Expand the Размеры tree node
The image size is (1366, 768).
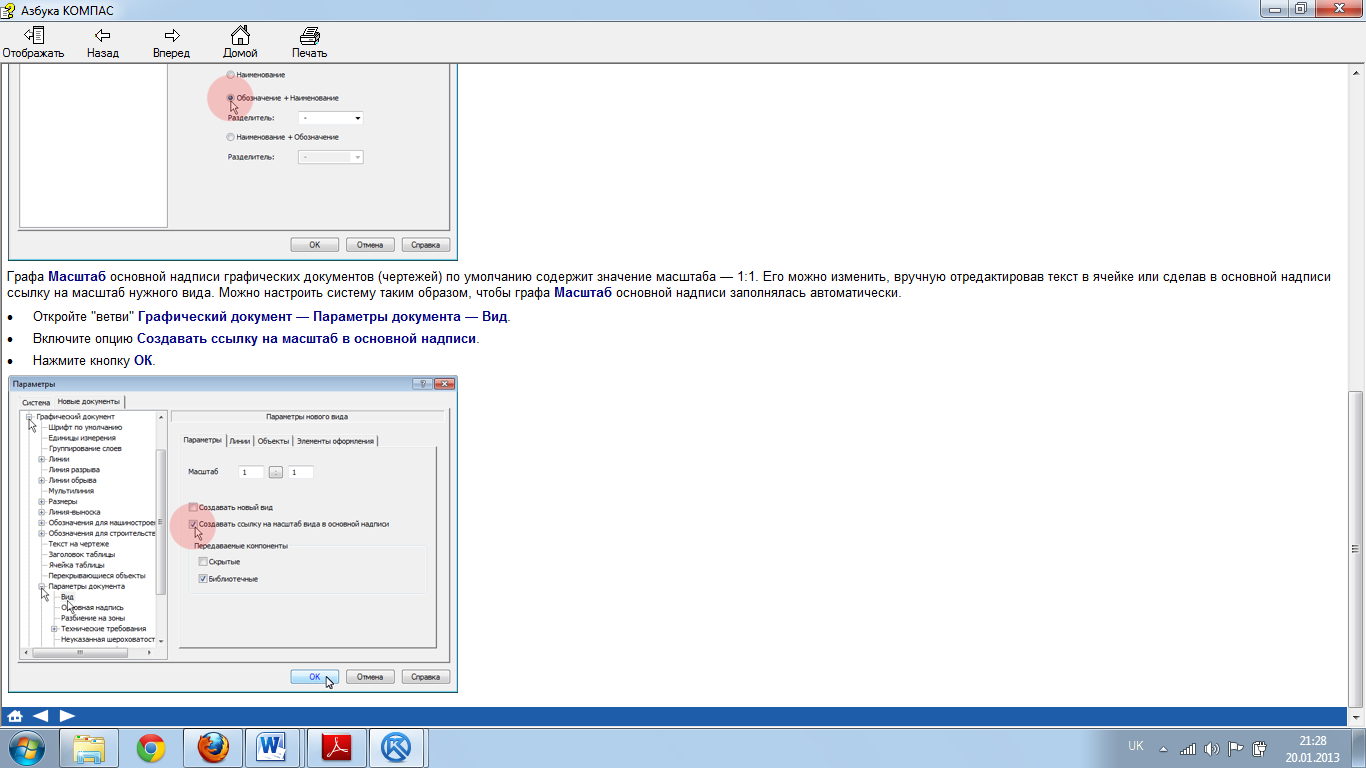(x=41, y=501)
